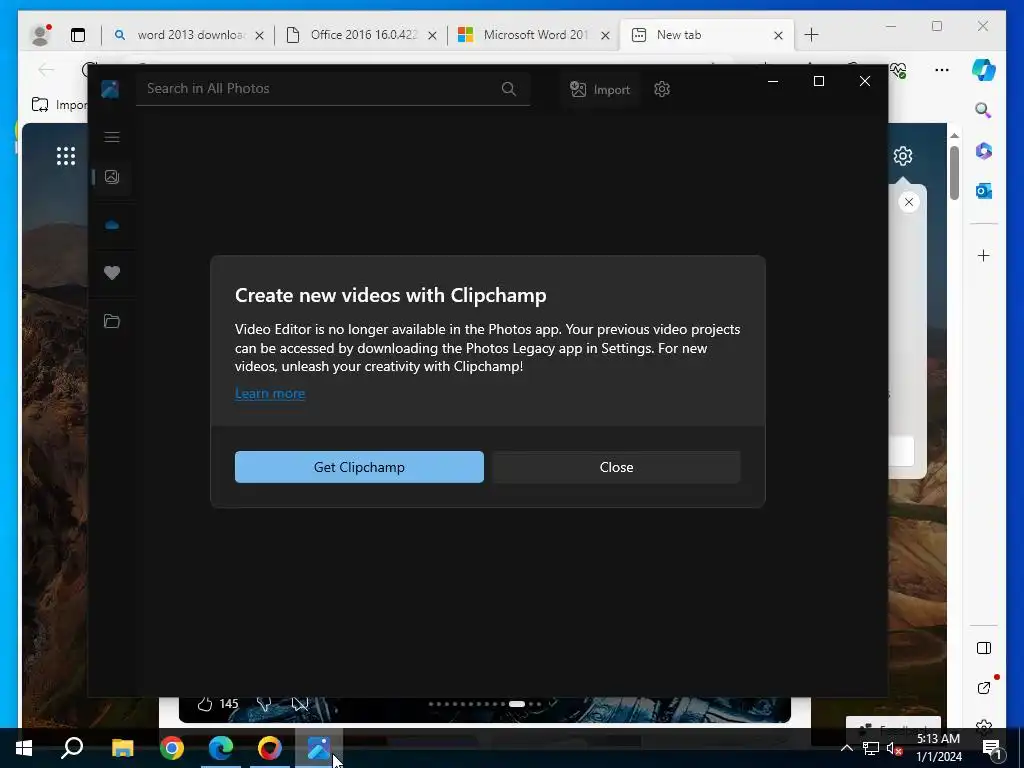
Task: Switch to Microsoft Edge in taskbar
Action: 221,748
